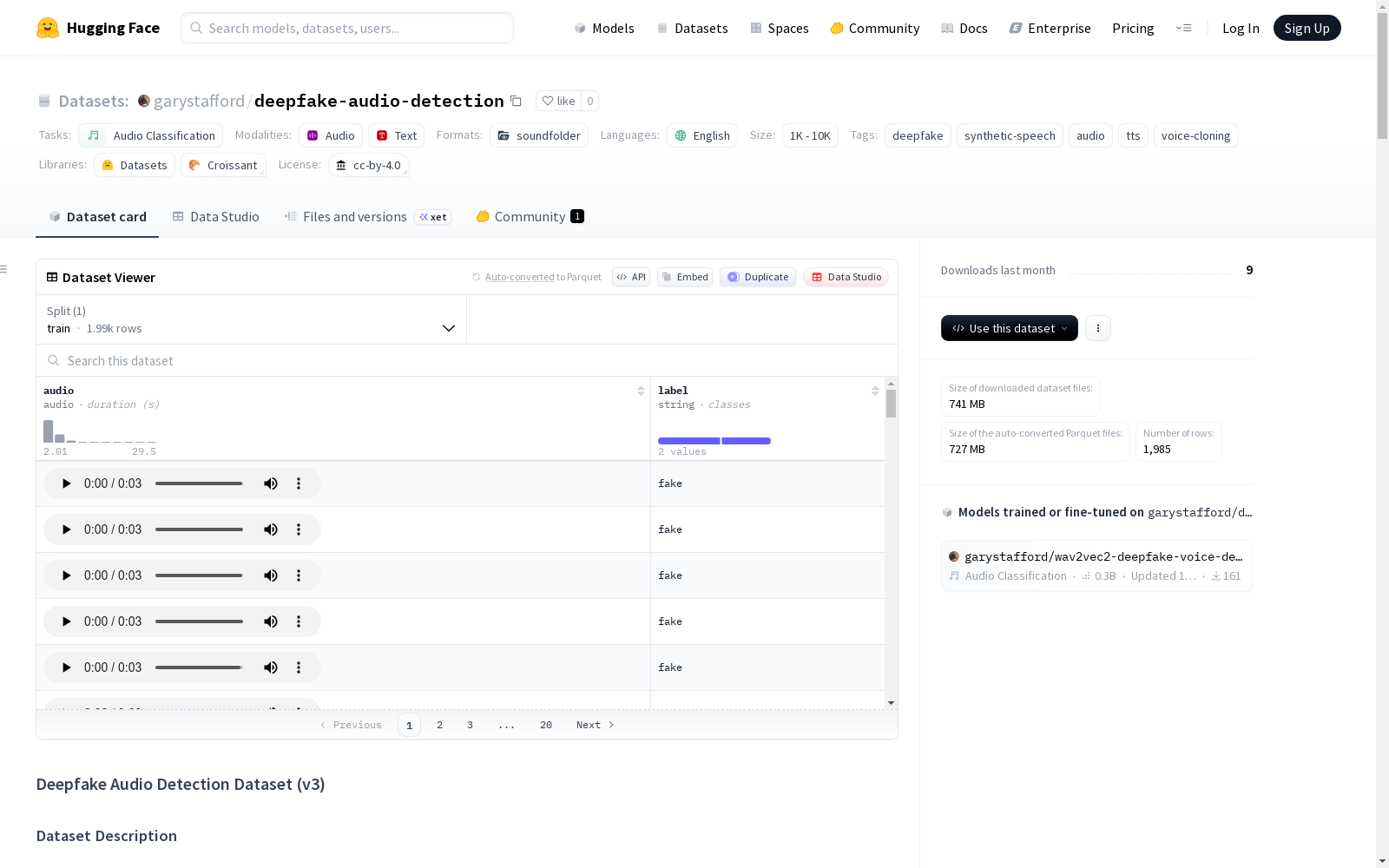
Task: Open more options for first audio player
Action: pos(299,483)
